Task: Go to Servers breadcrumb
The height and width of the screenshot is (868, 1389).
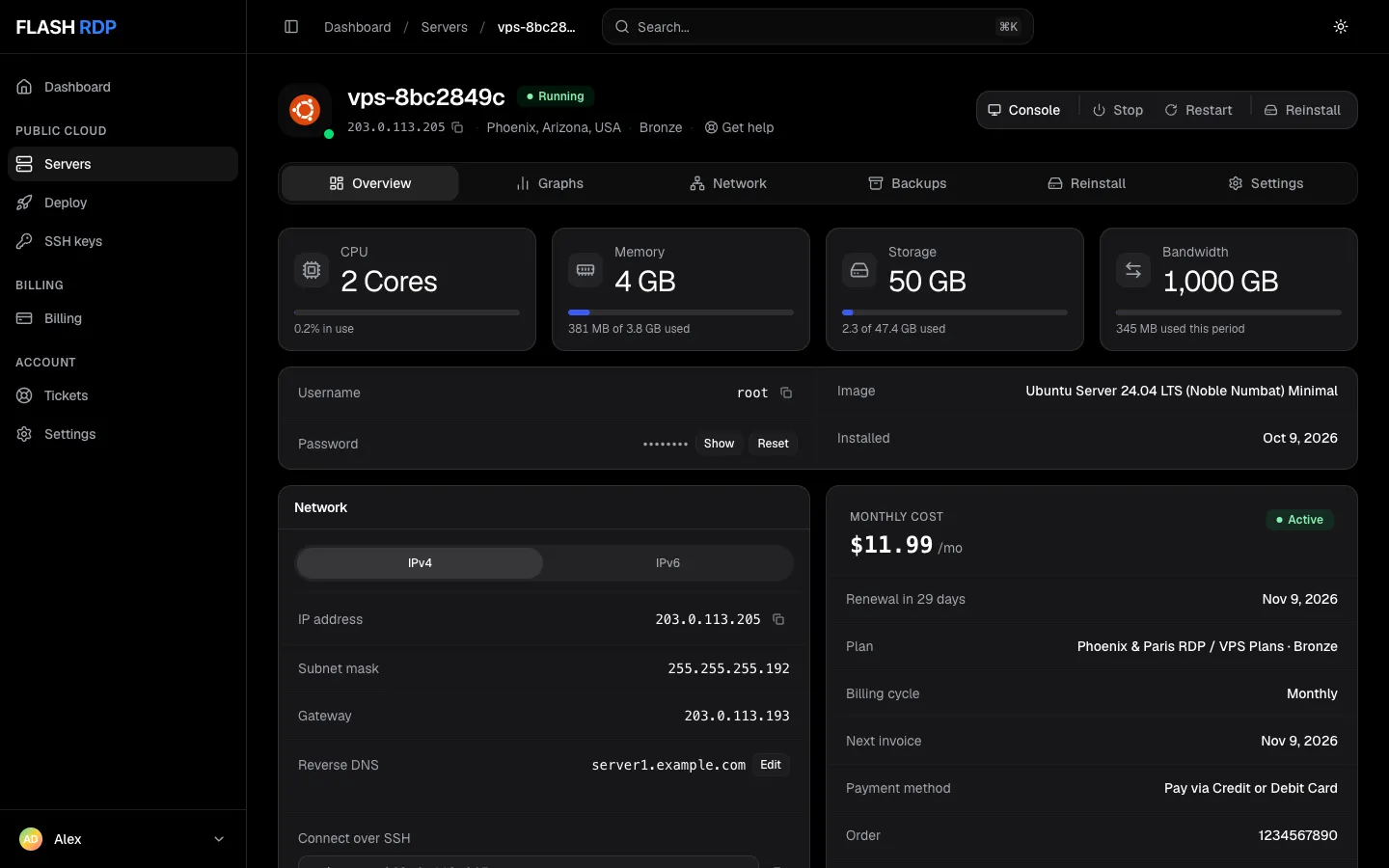Action: pyautogui.click(x=444, y=27)
